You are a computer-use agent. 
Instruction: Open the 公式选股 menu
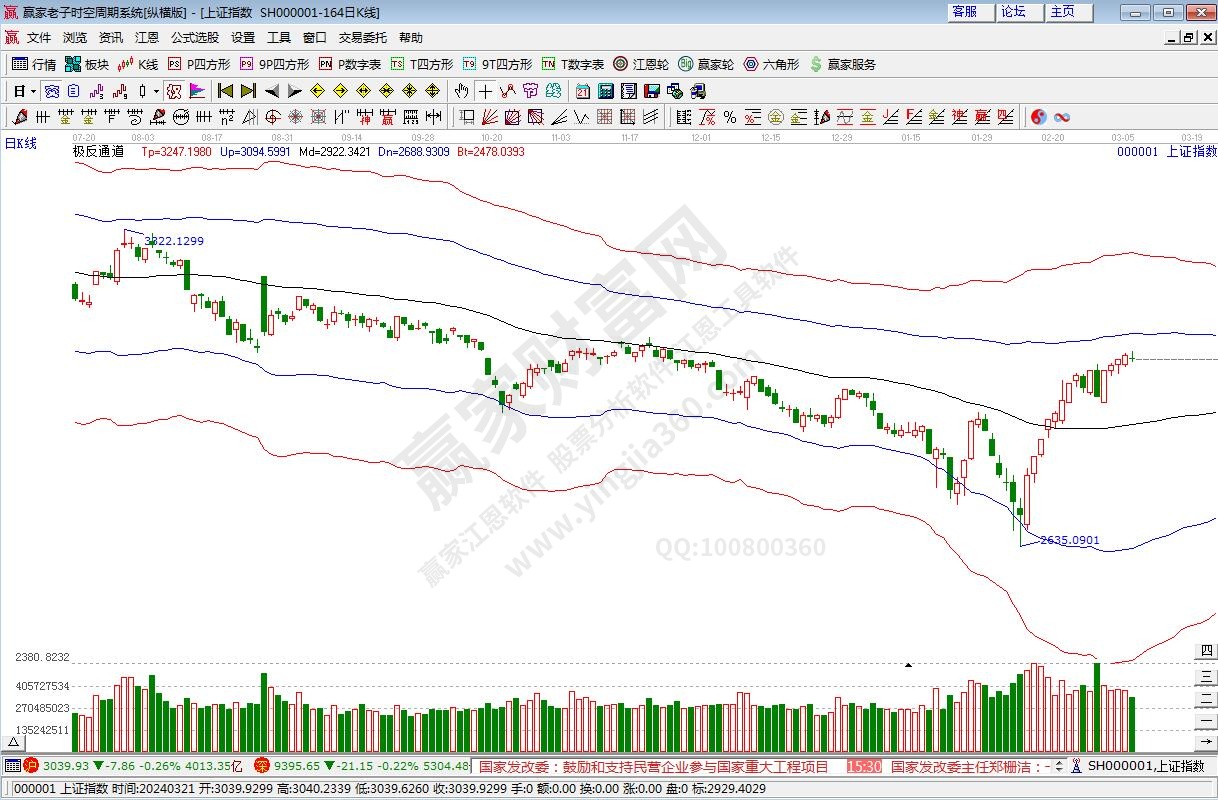[194, 38]
